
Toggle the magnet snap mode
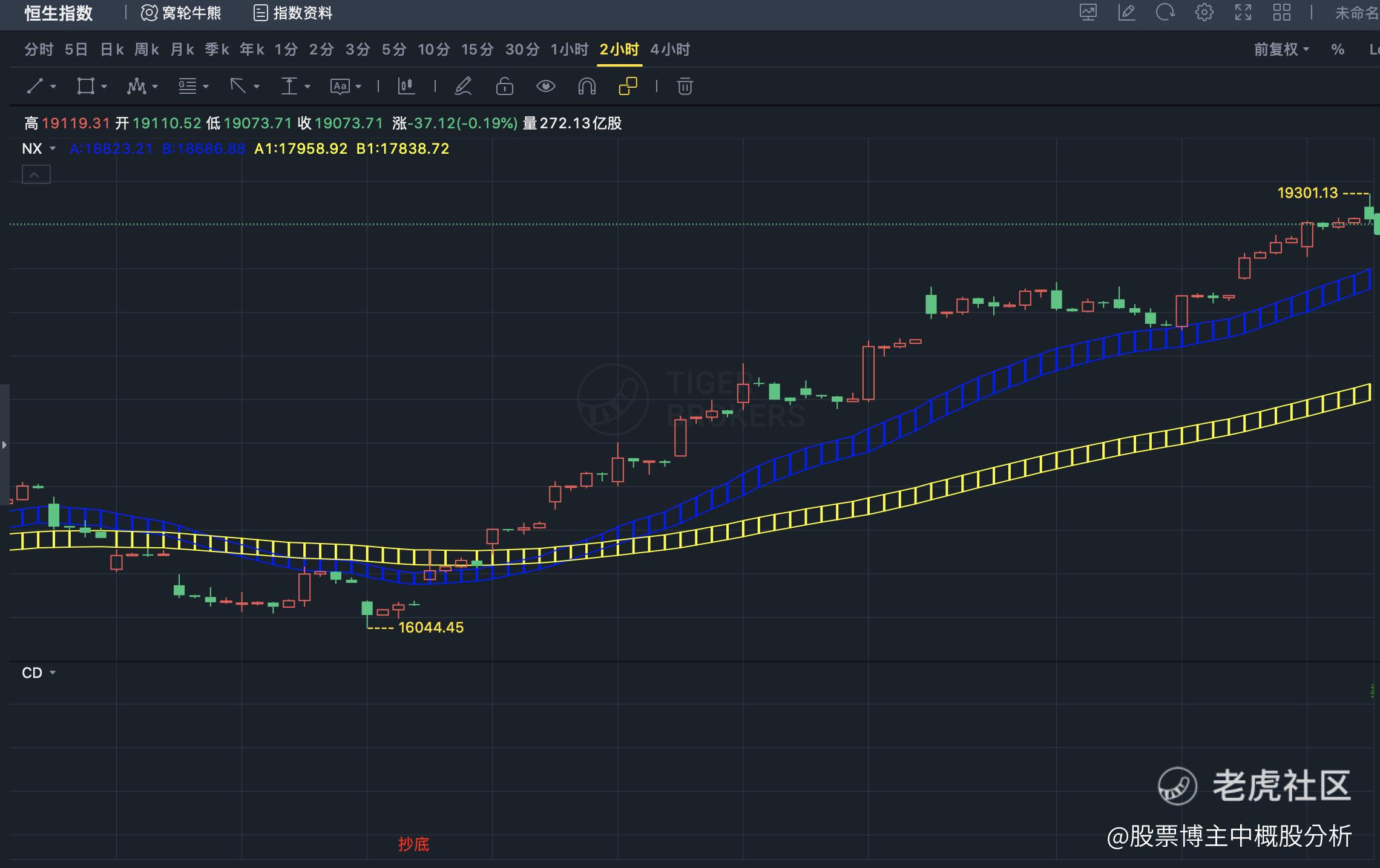click(x=586, y=87)
